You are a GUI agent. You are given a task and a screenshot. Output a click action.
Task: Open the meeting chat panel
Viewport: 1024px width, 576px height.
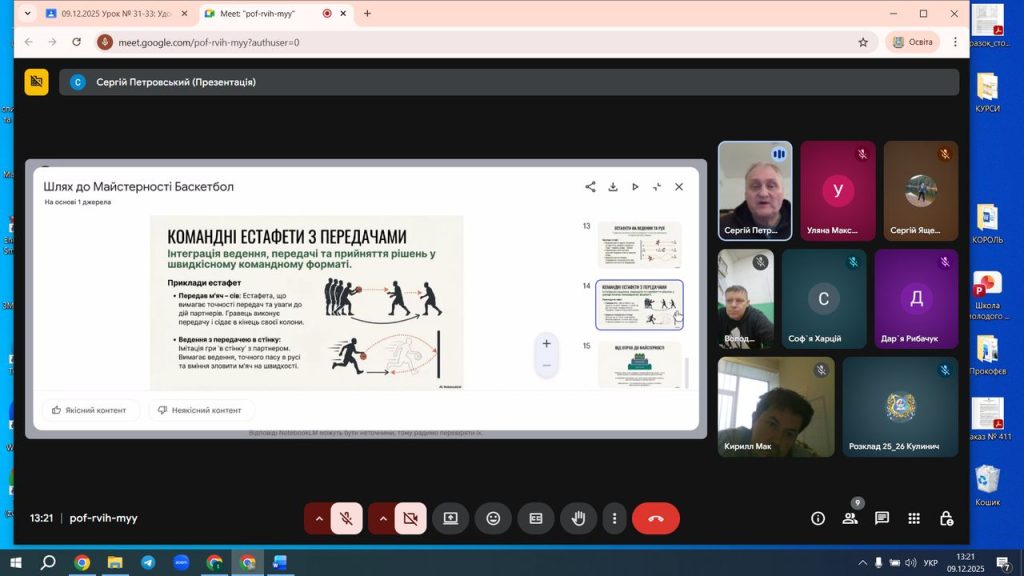click(882, 518)
